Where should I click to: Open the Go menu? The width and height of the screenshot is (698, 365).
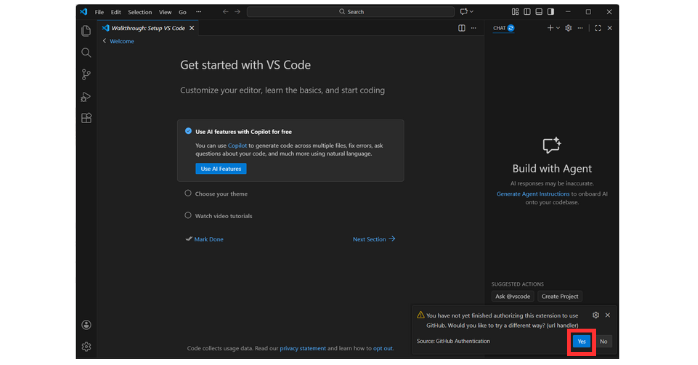[x=183, y=12]
